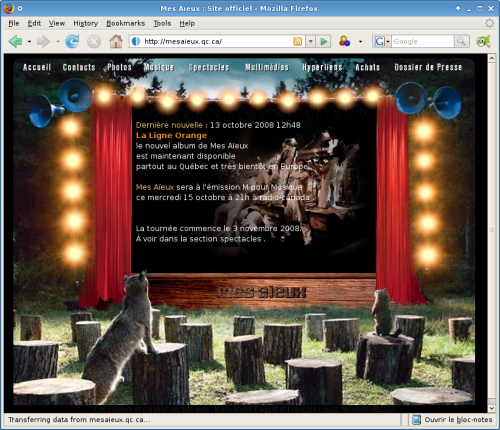This screenshot has width=500, height=430.
Task: Open the View menu
Action: (57, 23)
